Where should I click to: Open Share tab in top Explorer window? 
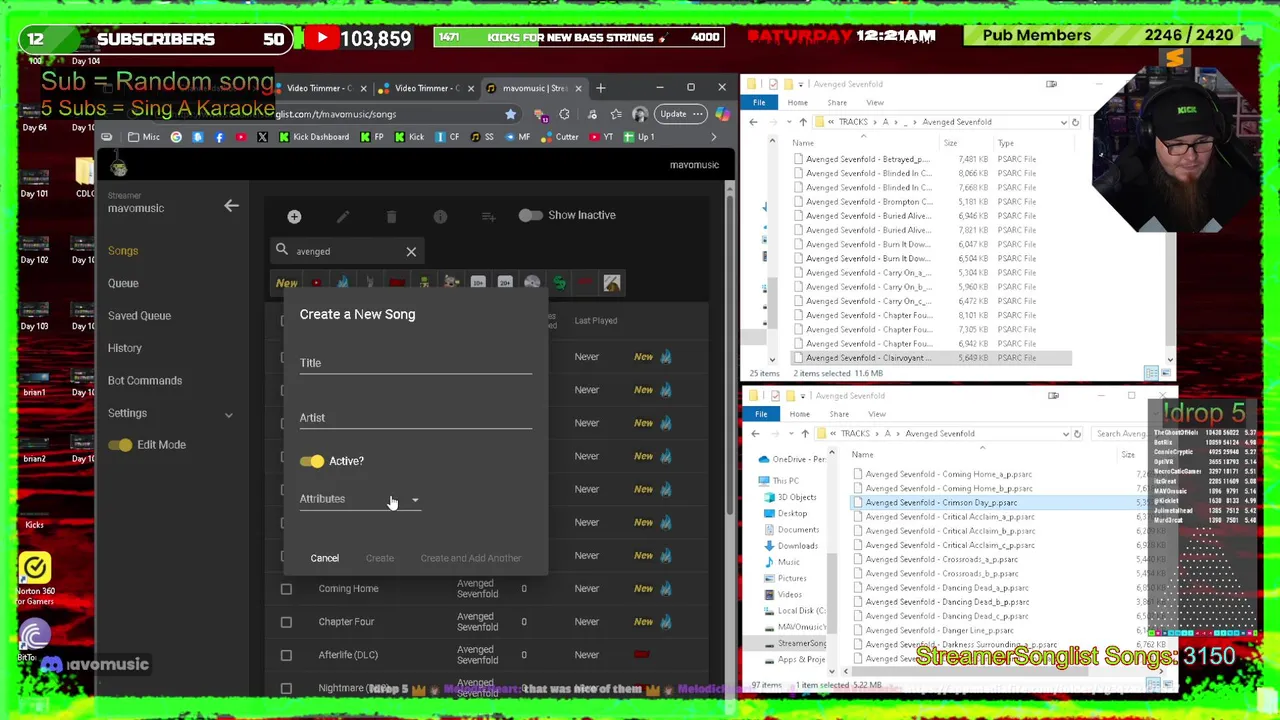837,103
